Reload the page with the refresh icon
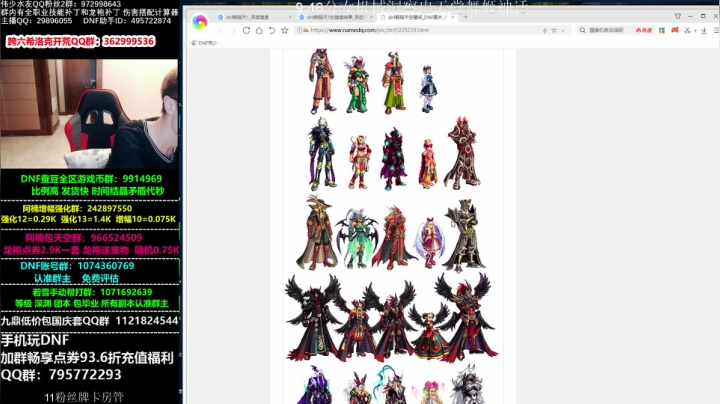 coord(247,30)
